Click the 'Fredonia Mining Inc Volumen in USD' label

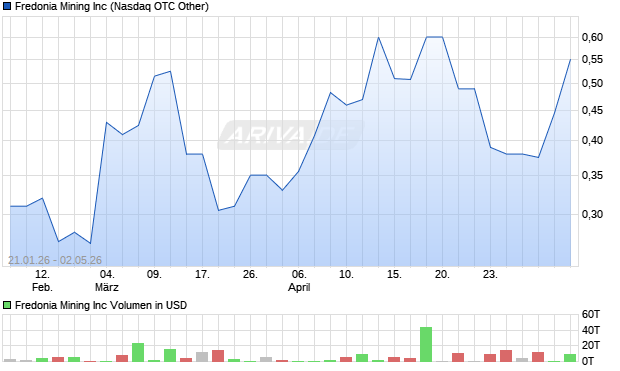[x=101, y=305]
